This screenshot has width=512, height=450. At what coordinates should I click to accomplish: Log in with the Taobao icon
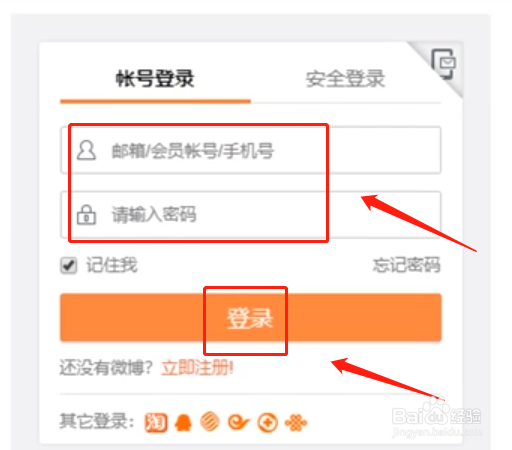tap(156, 423)
